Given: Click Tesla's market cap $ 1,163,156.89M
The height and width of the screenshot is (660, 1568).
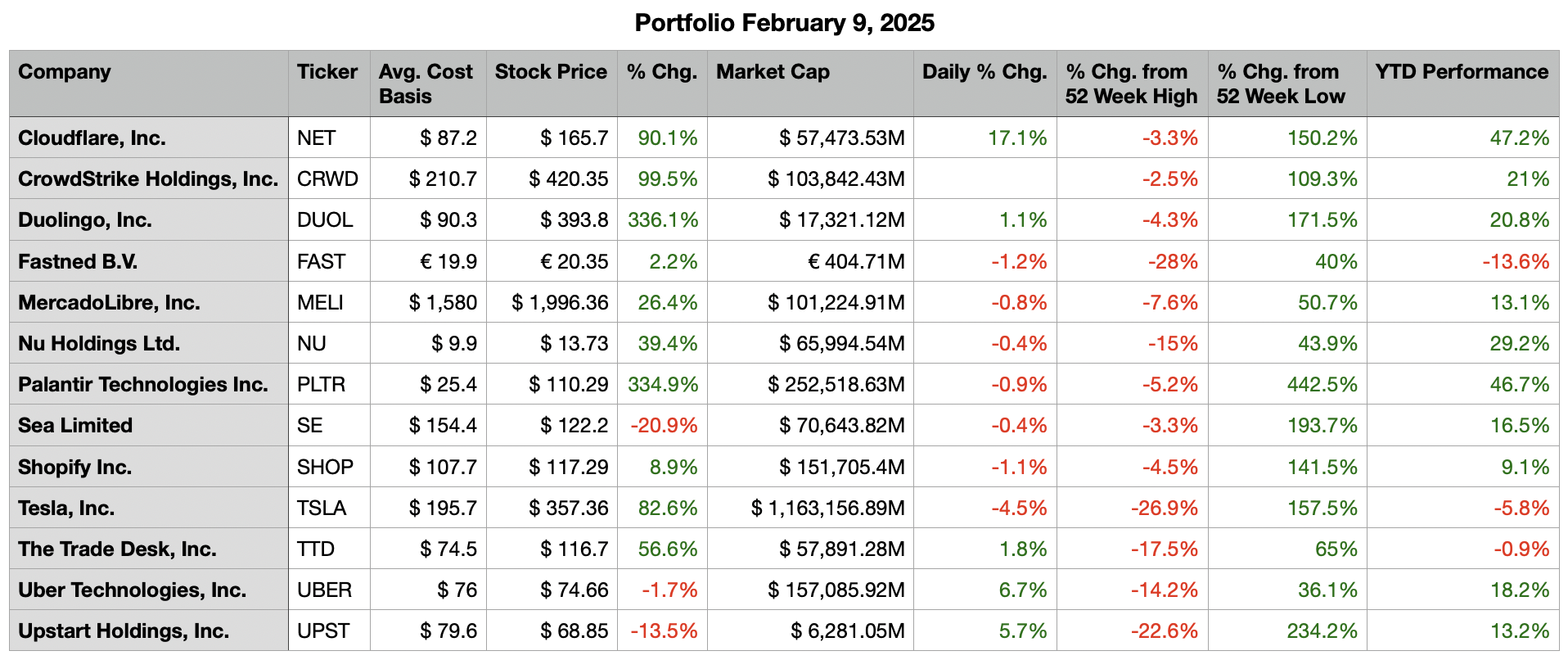Looking at the screenshot, I should [x=827, y=509].
